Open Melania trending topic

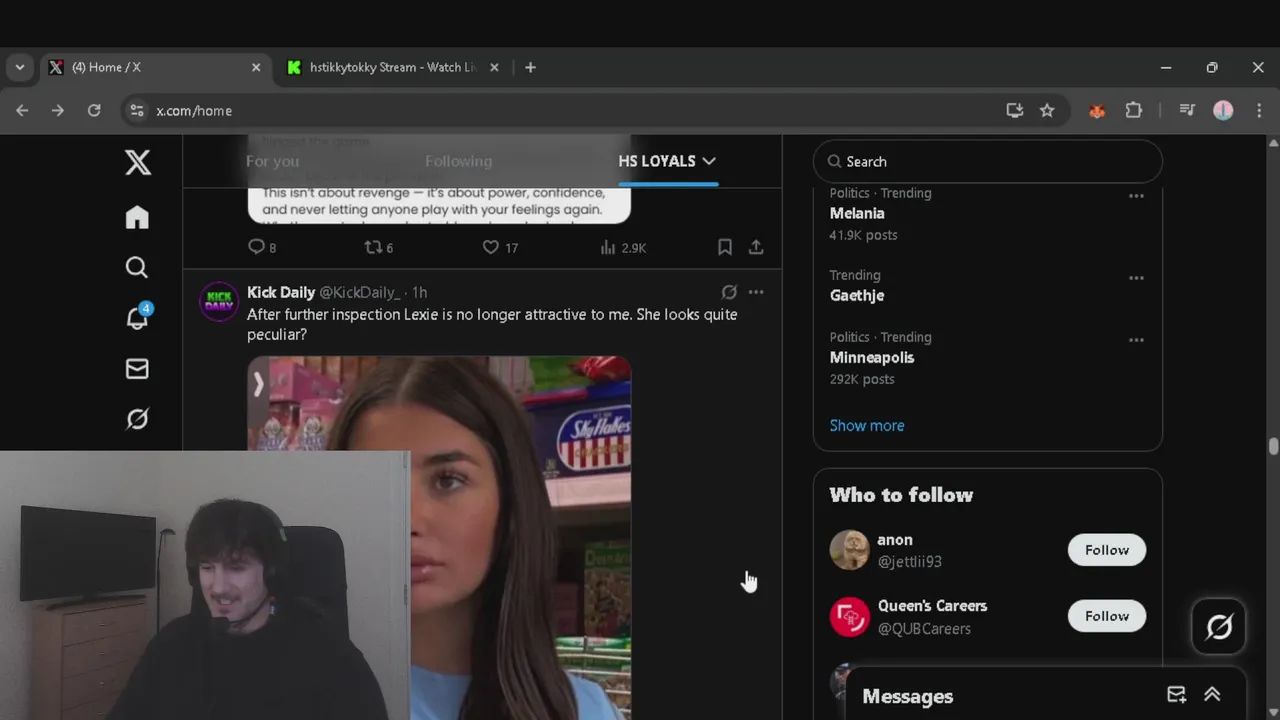[x=857, y=213]
